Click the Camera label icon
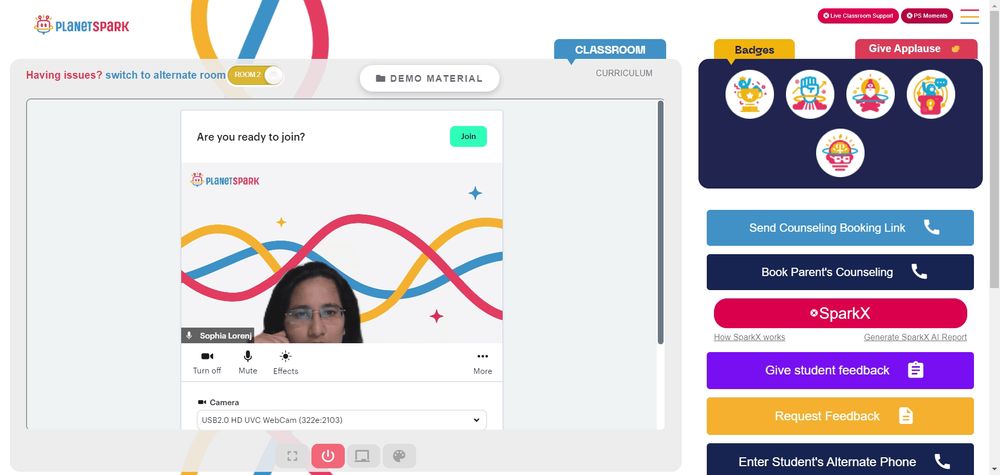Image resolution: width=1000 pixels, height=475 pixels. (202, 402)
